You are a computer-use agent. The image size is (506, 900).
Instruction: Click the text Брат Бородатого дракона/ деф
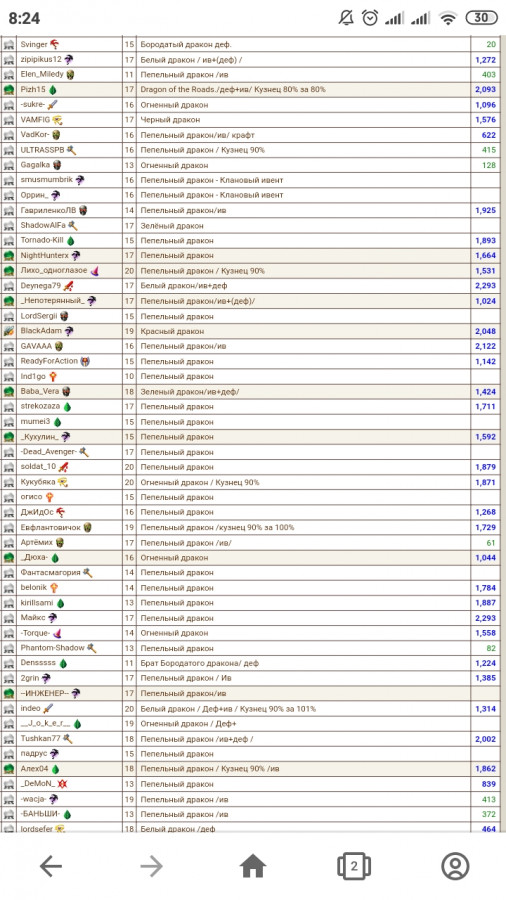[200, 663]
